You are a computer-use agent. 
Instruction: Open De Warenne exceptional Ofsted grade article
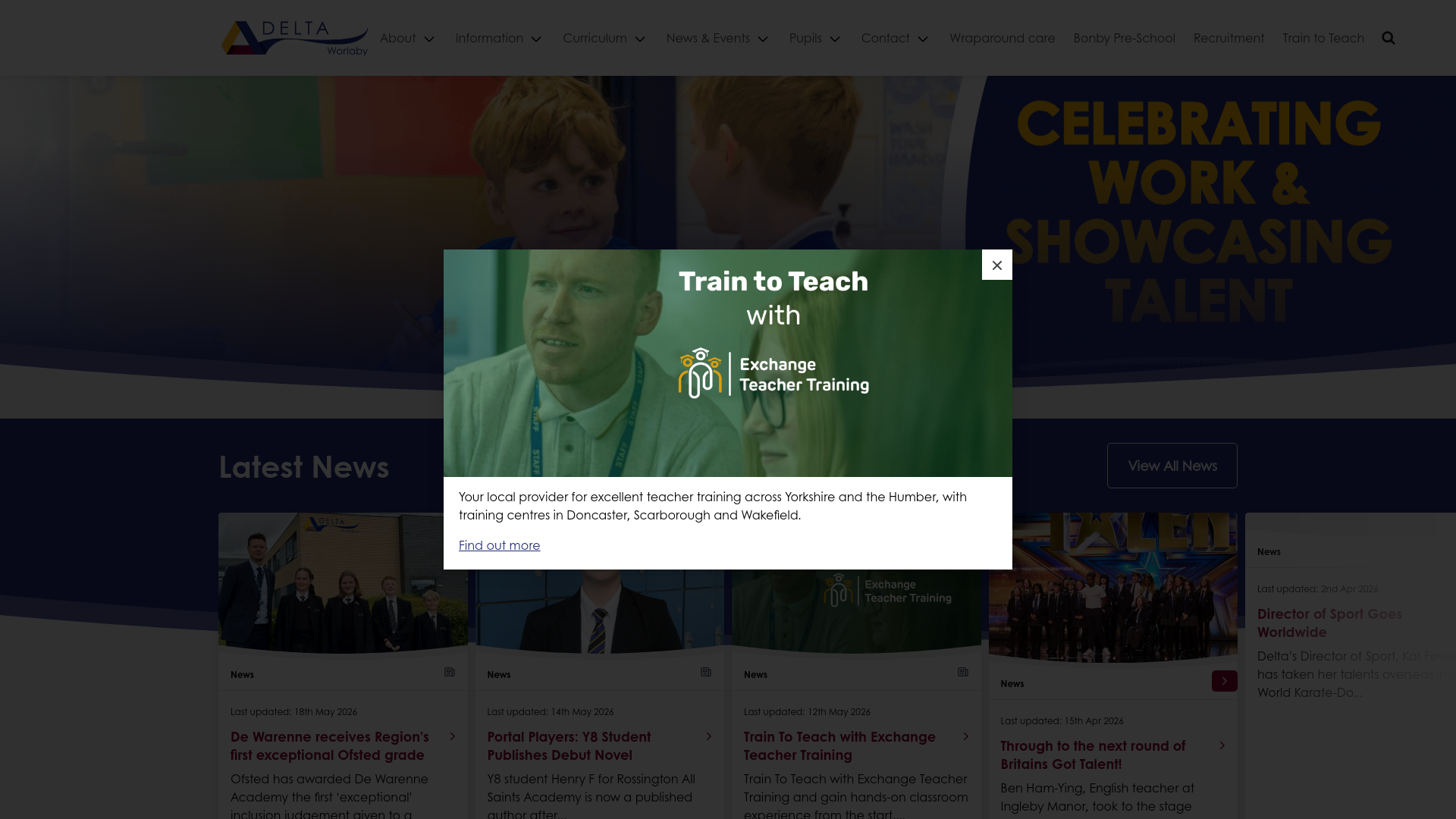tap(330, 745)
